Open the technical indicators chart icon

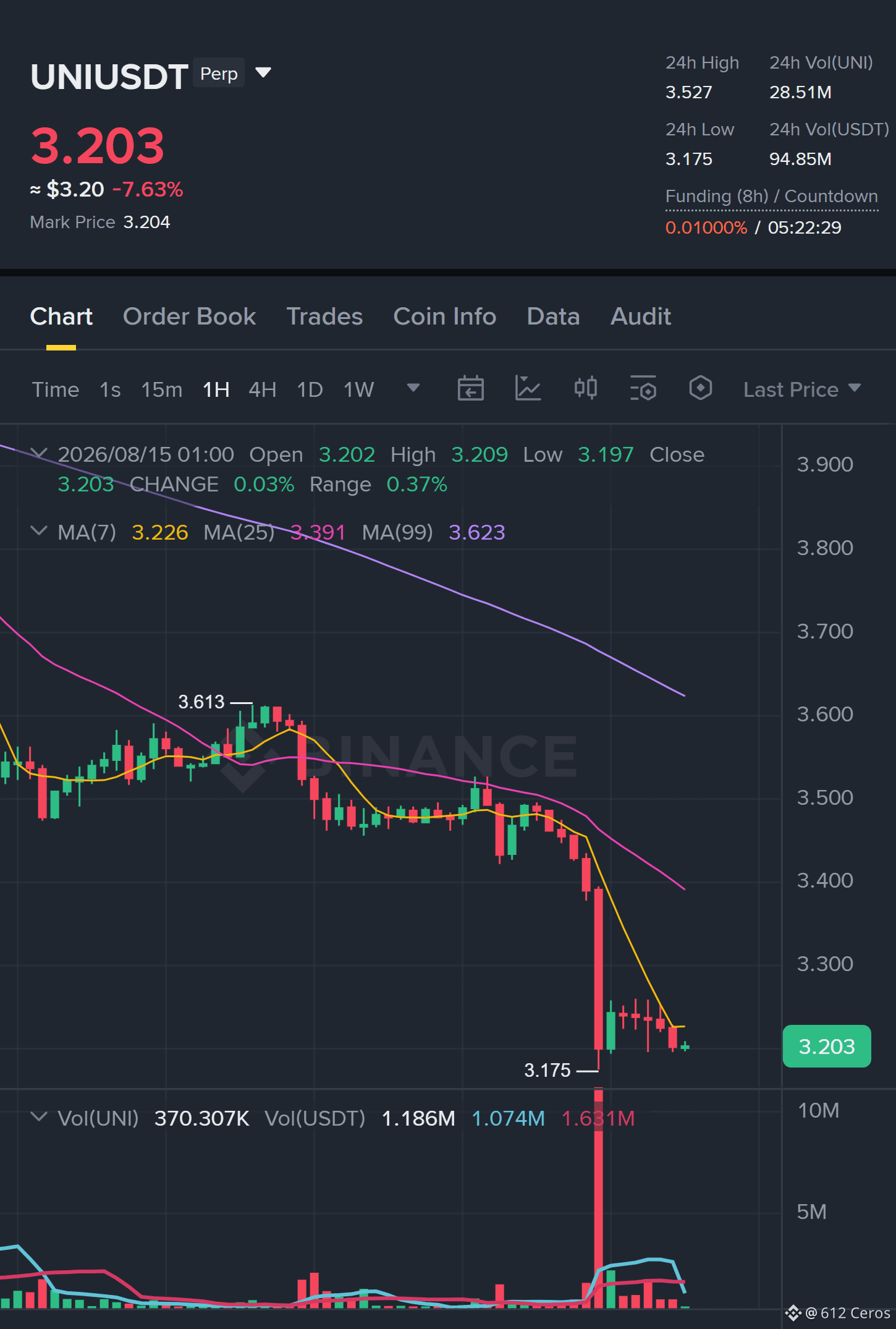(528, 388)
